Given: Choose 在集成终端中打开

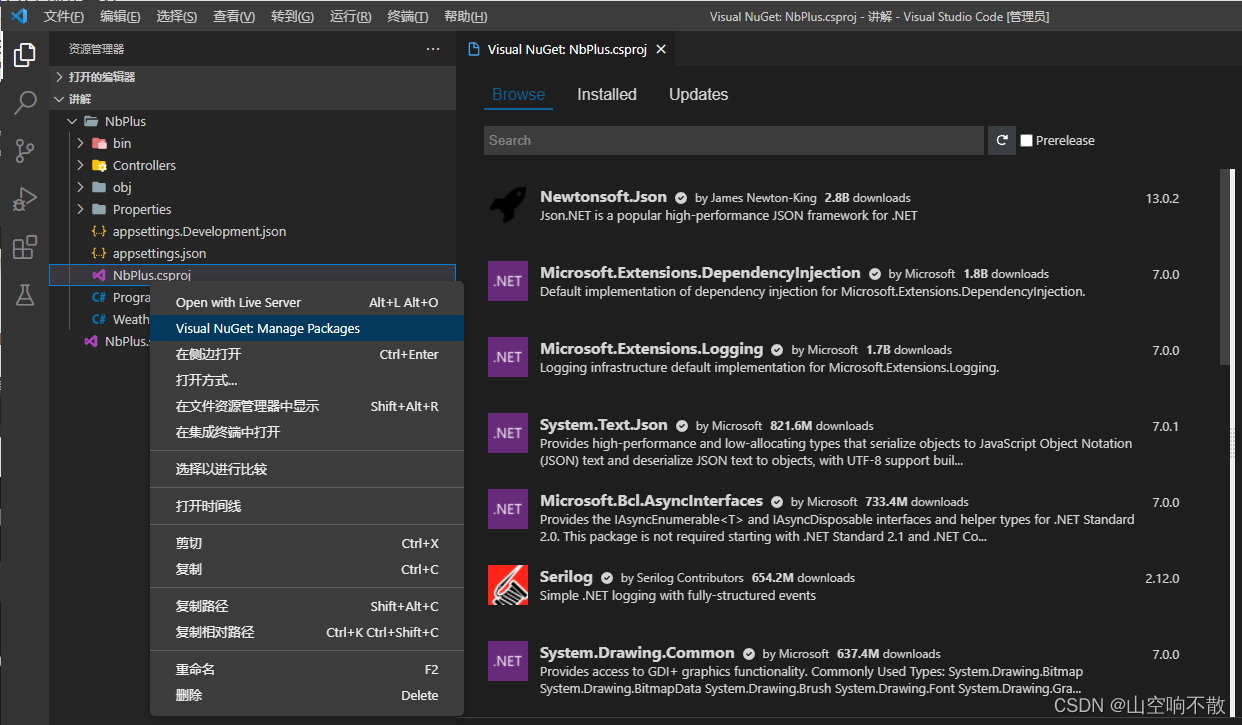Looking at the screenshot, I should 307,432.
